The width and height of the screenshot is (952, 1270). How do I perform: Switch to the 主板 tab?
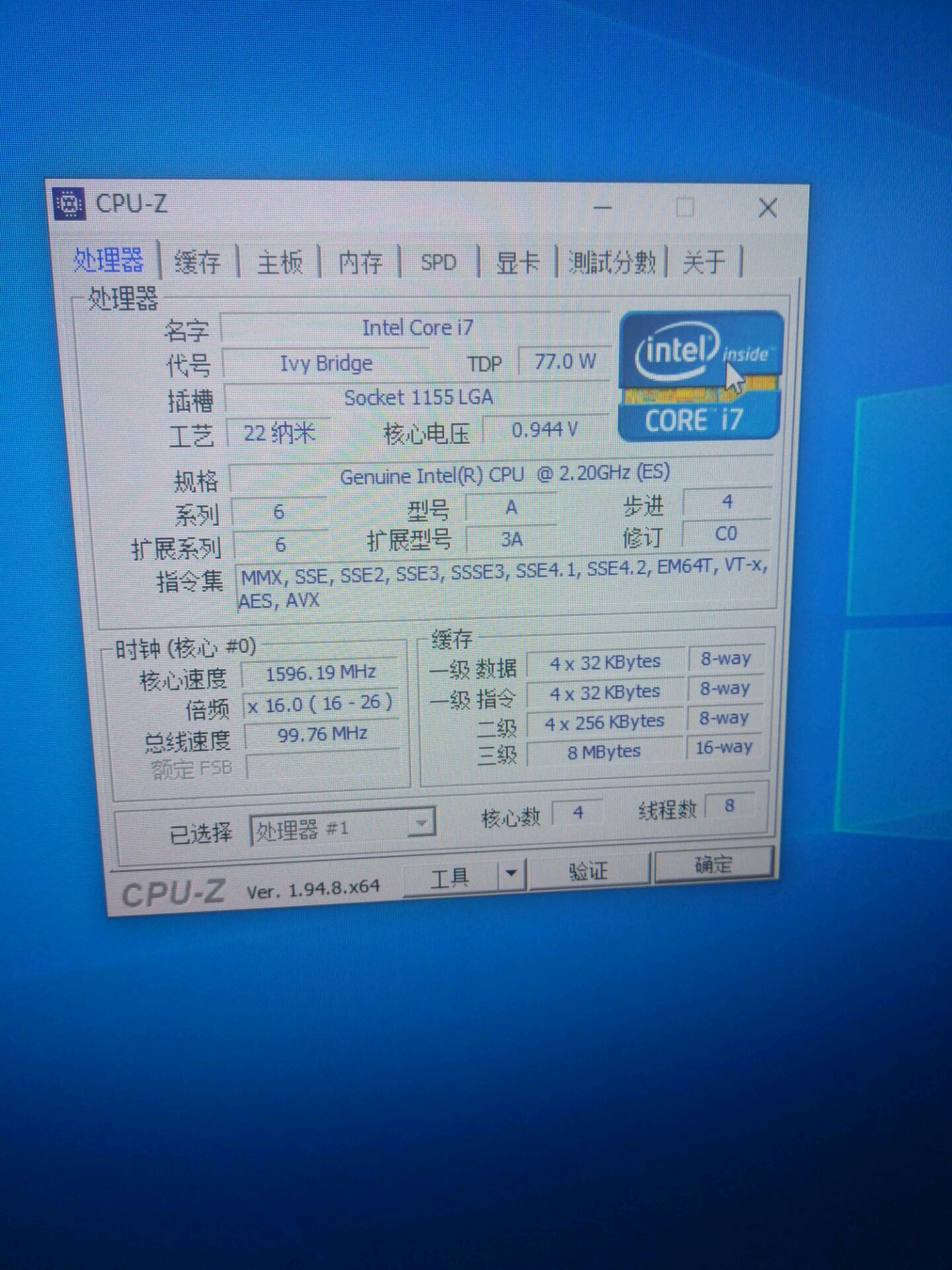click(279, 263)
